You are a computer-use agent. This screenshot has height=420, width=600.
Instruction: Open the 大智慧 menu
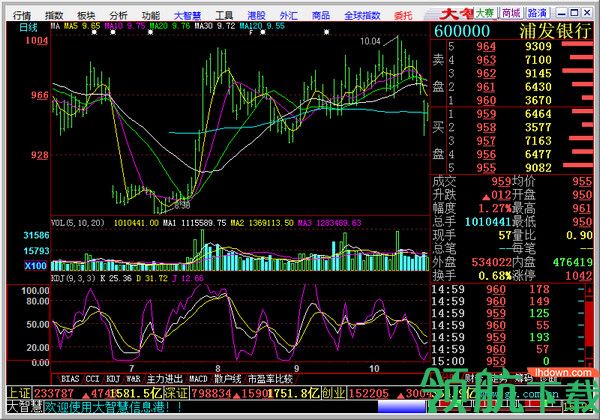click(x=187, y=15)
